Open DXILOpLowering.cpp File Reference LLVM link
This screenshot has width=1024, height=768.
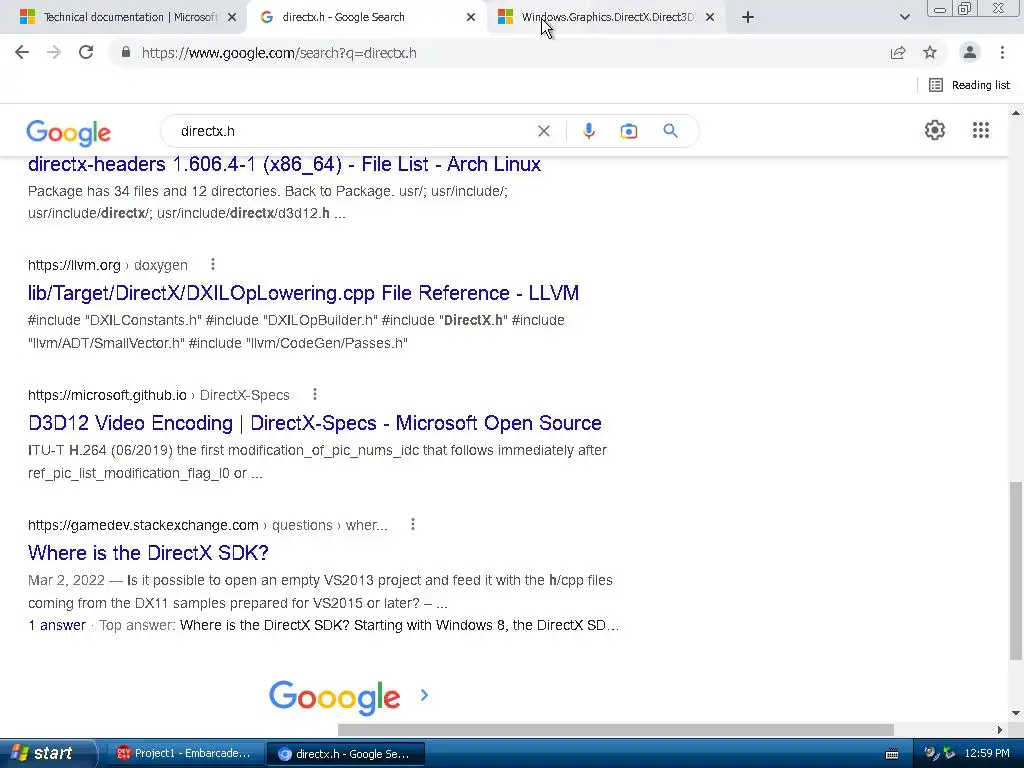pos(303,293)
